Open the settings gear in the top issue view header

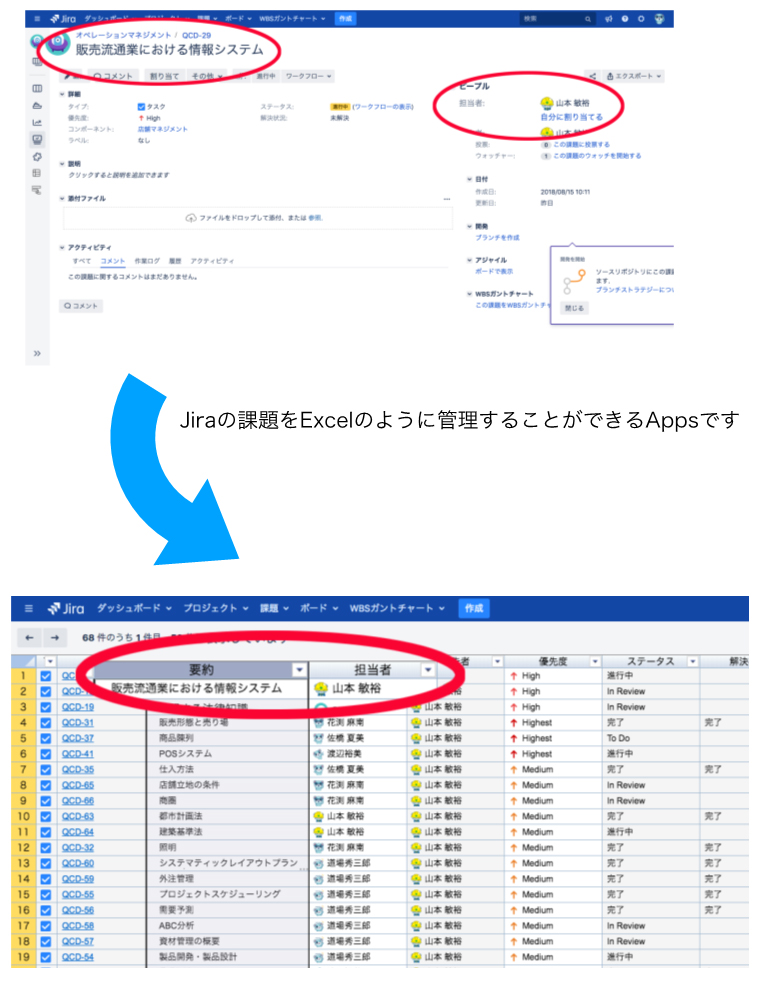pyautogui.click(x=641, y=19)
